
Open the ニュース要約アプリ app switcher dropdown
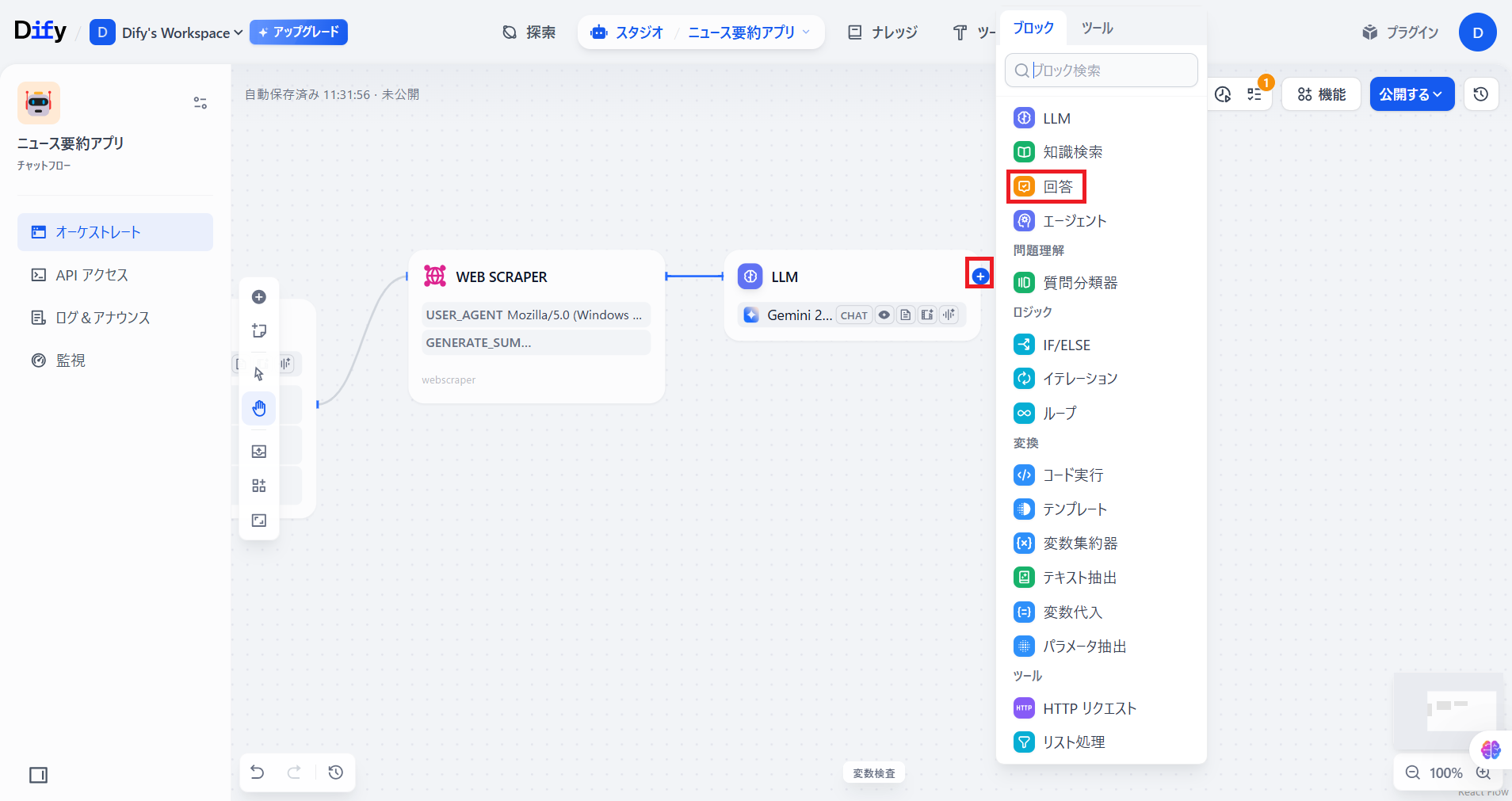(x=748, y=32)
